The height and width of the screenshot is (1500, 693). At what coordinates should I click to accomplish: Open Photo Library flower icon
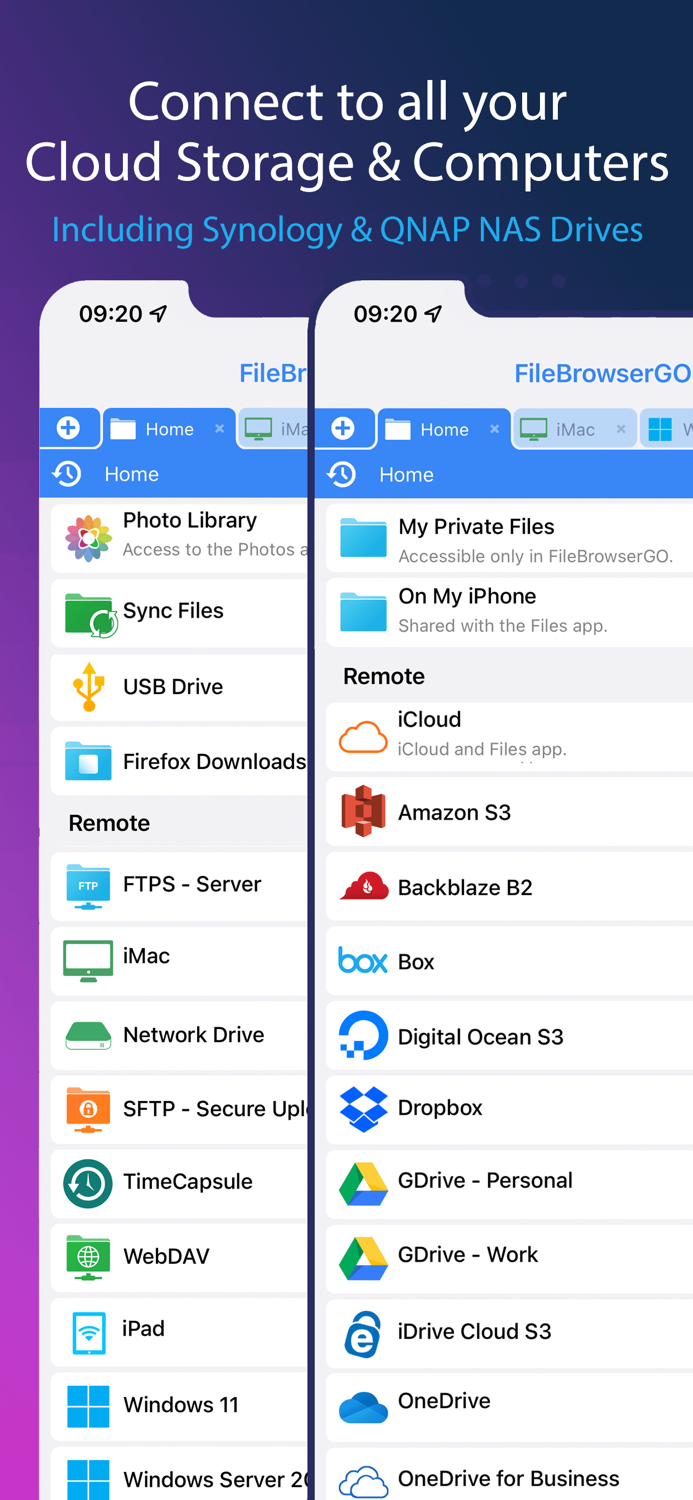pyautogui.click(x=88, y=538)
